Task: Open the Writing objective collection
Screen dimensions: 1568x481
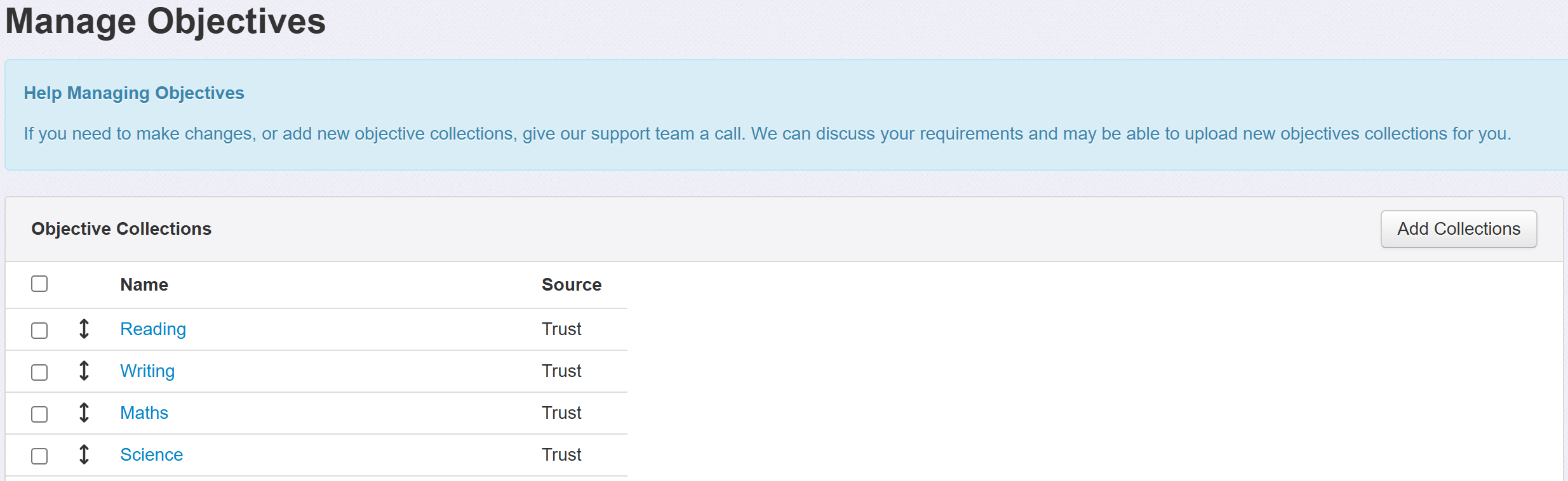Action: pyautogui.click(x=147, y=371)
